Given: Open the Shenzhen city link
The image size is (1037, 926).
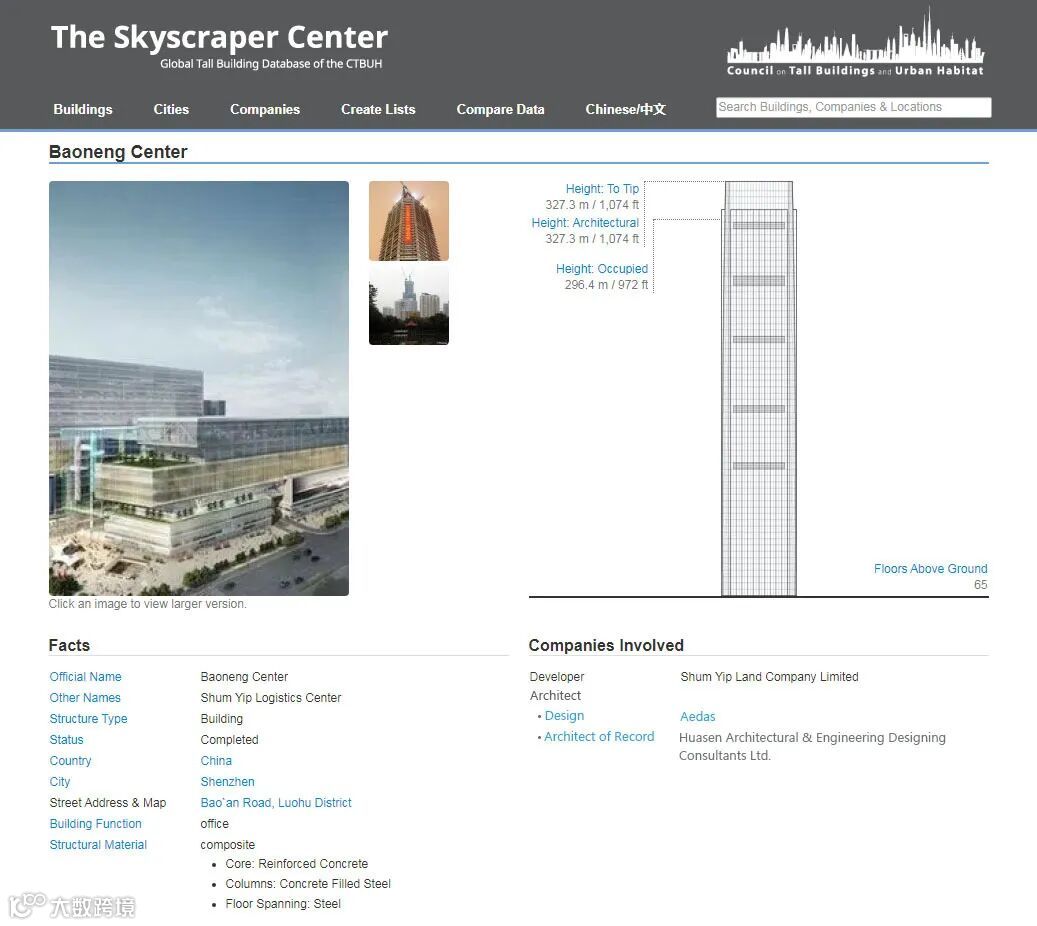Looking at the screenshot, I should [228, 782].
